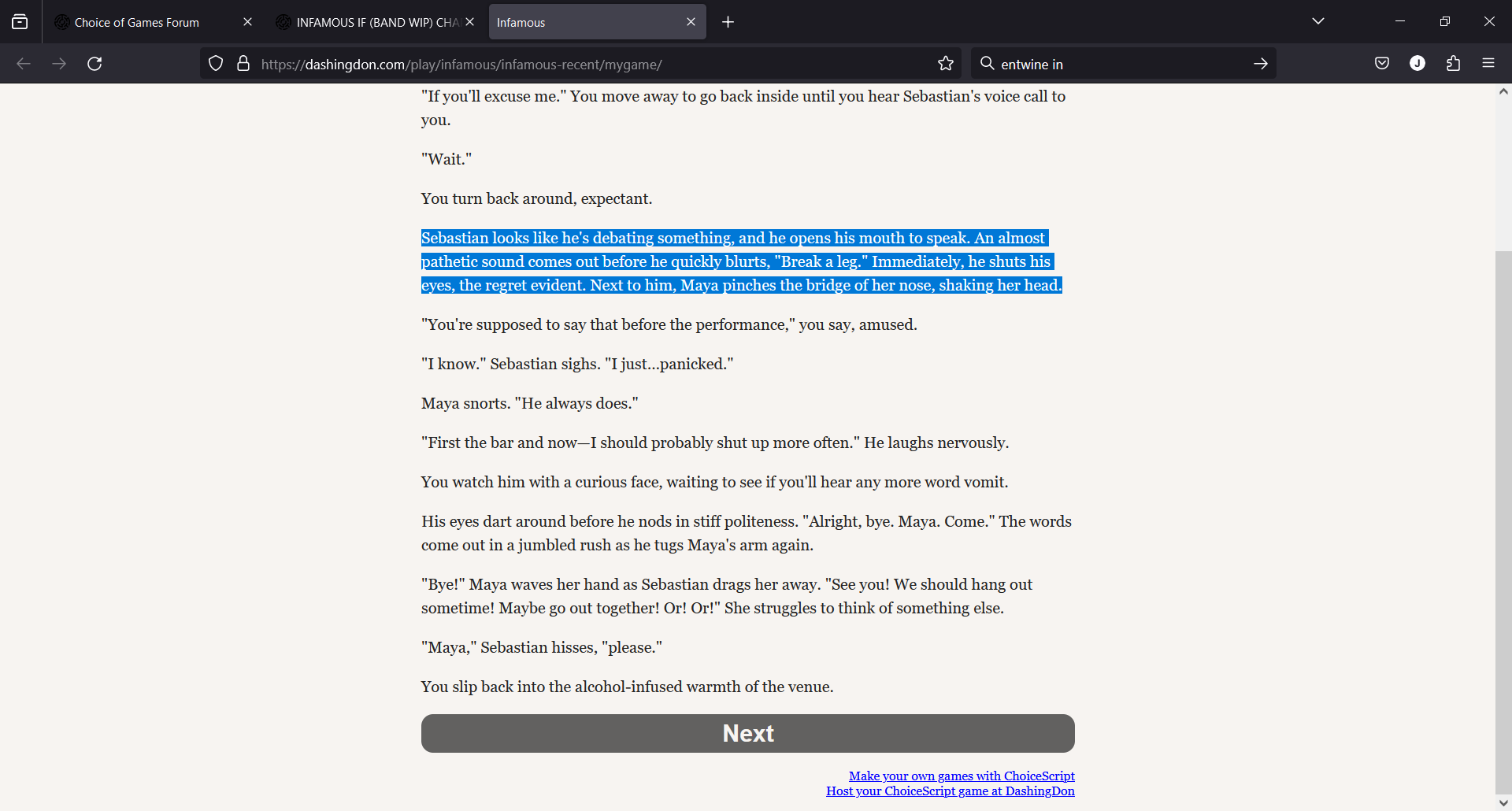Switch to Choice of Games Forum tab
1512x811 pixels.
tap(153, 22)
